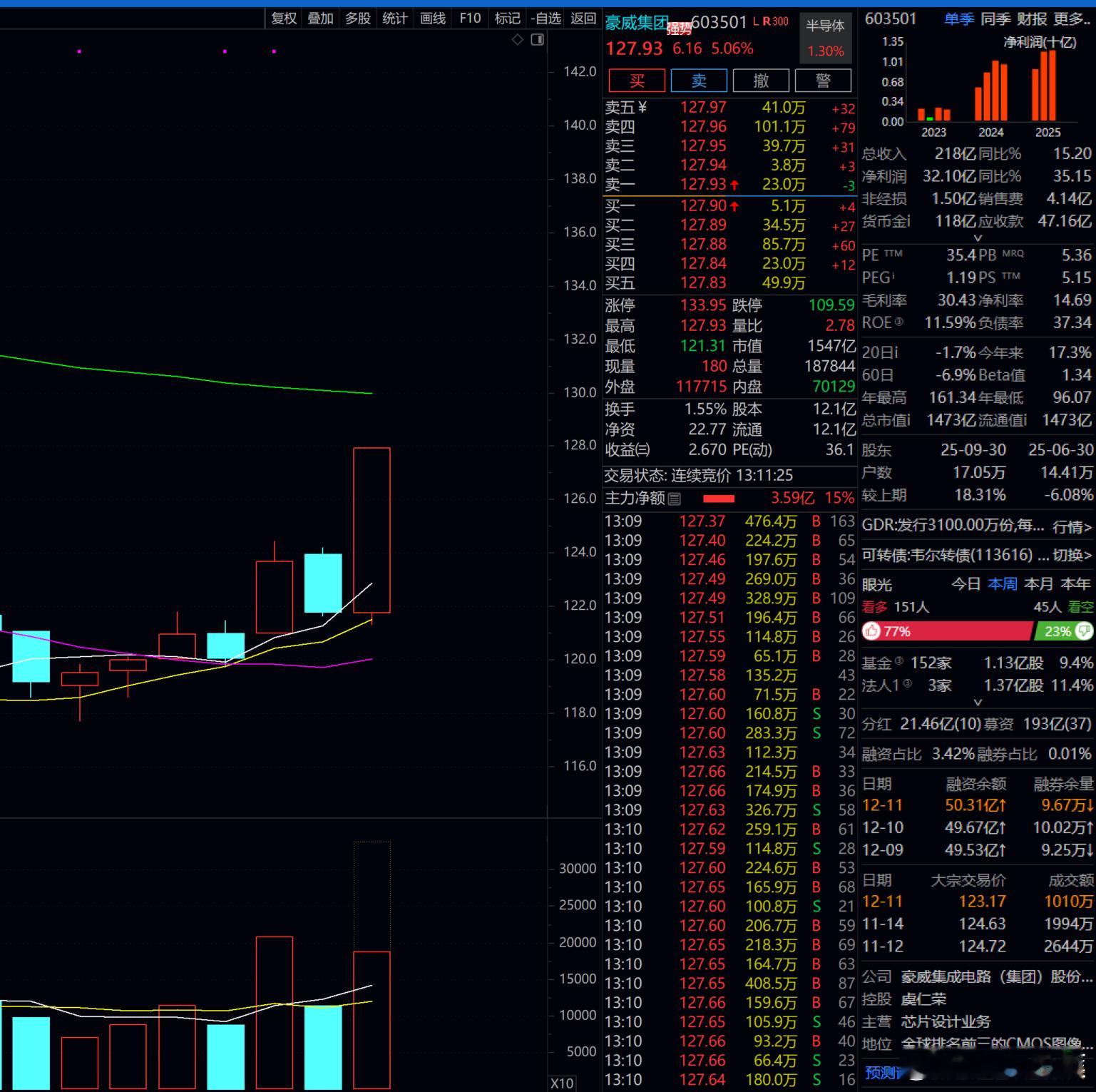Open the 财报 tab

[1032, 19]
